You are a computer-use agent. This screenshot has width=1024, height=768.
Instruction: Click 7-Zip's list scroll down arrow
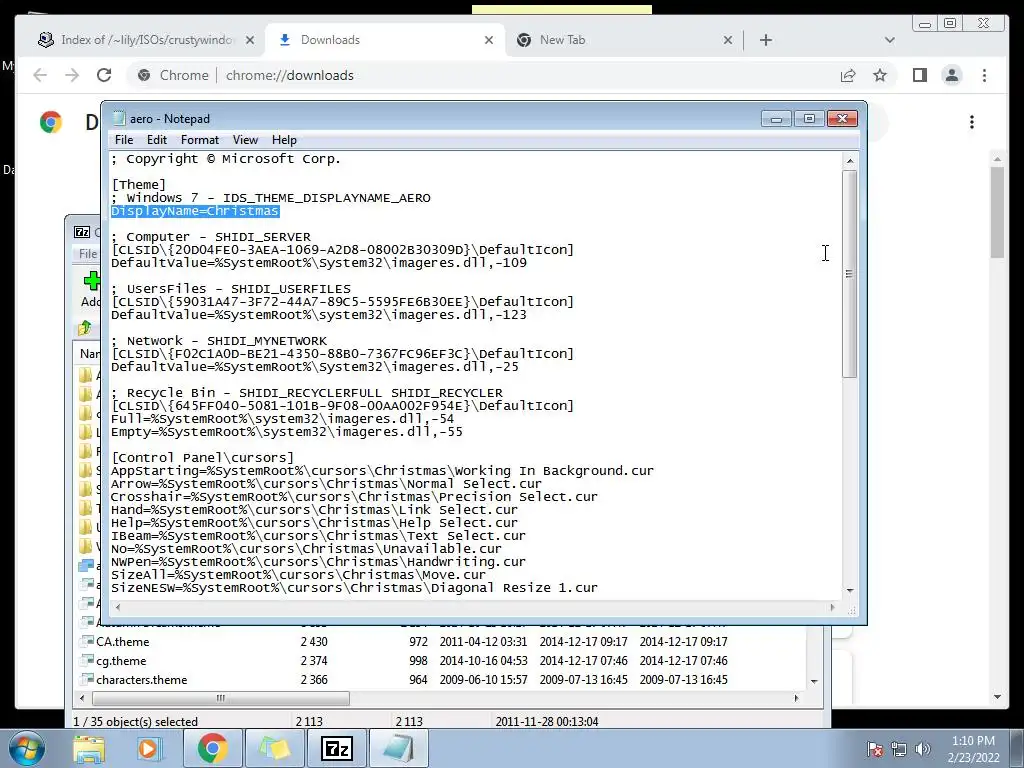coord(814,681)
